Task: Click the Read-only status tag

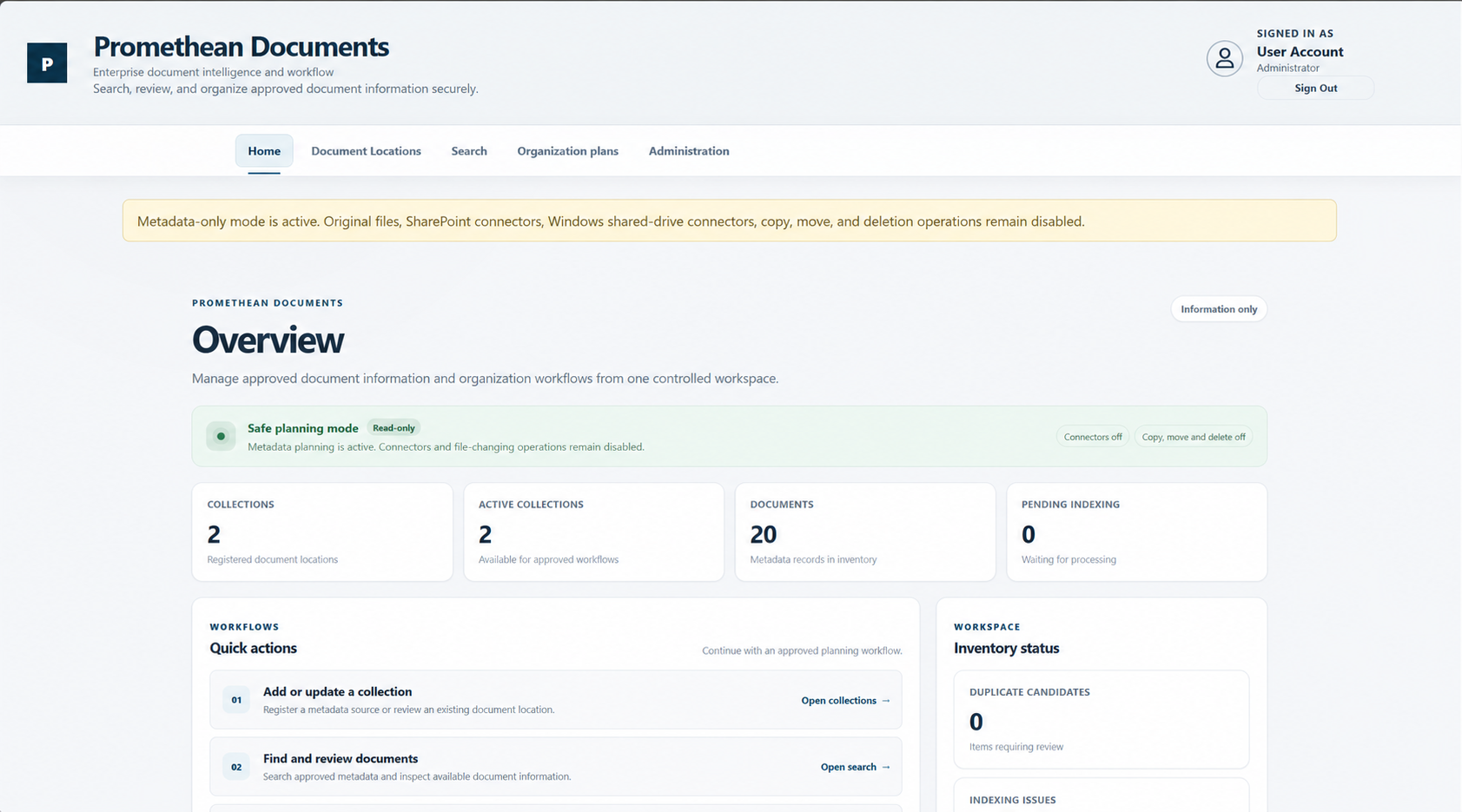Action: 394,428
